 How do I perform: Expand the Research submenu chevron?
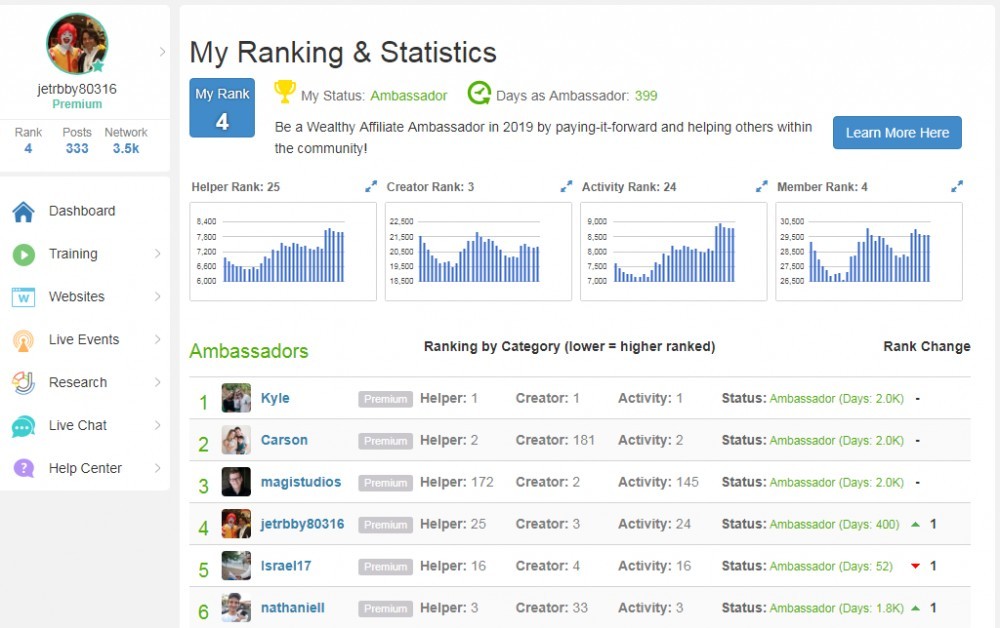pos(157,382)
